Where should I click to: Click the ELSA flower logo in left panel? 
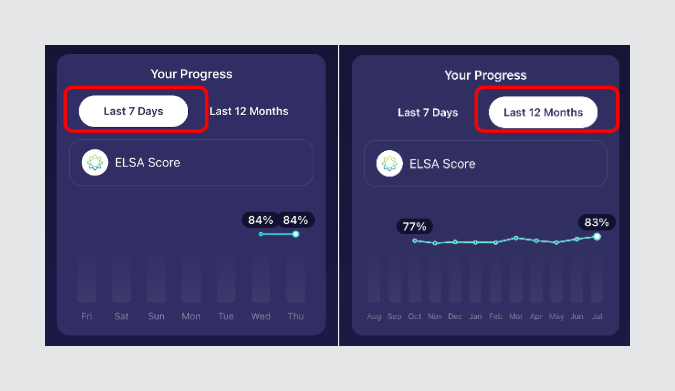pyautogui.click(x=95, y=162)
